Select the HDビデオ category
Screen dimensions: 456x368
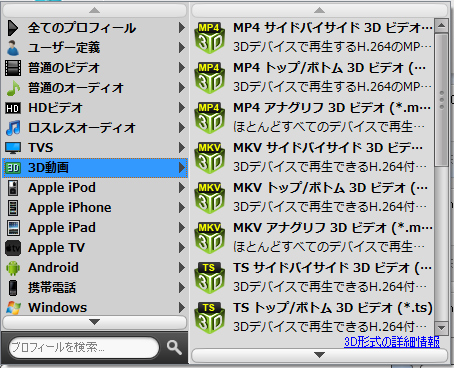point(95,108)
